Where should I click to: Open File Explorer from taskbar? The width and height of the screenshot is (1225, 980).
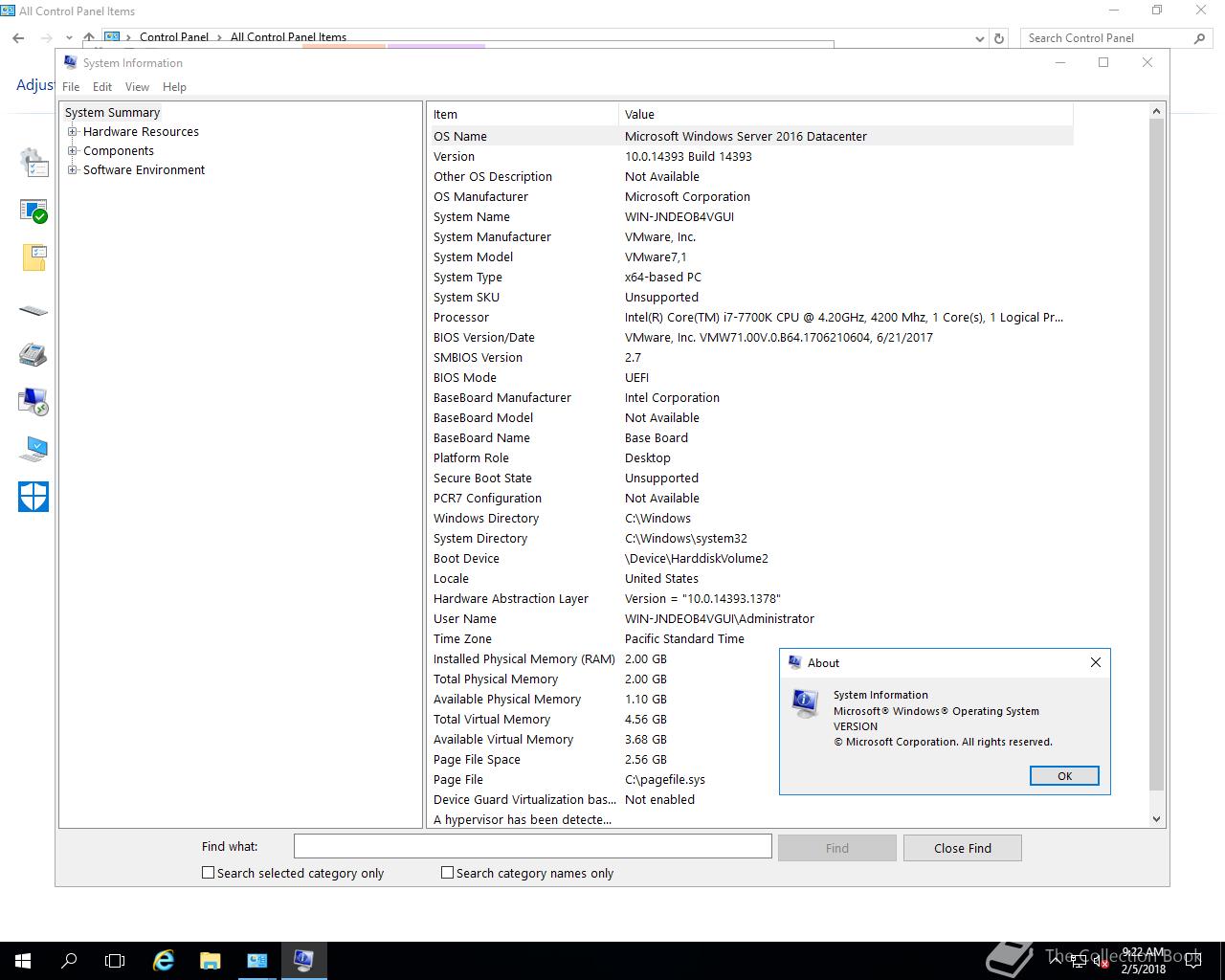211,960
